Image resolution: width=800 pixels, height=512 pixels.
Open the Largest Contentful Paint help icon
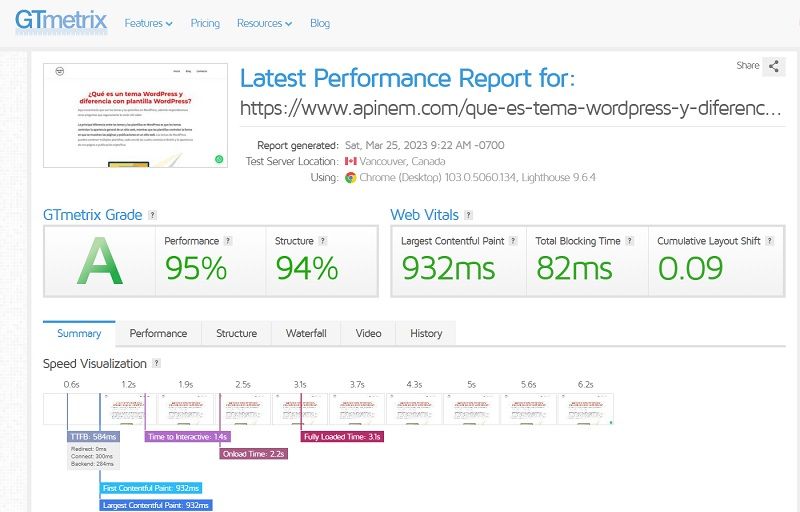tap(513, 241)
